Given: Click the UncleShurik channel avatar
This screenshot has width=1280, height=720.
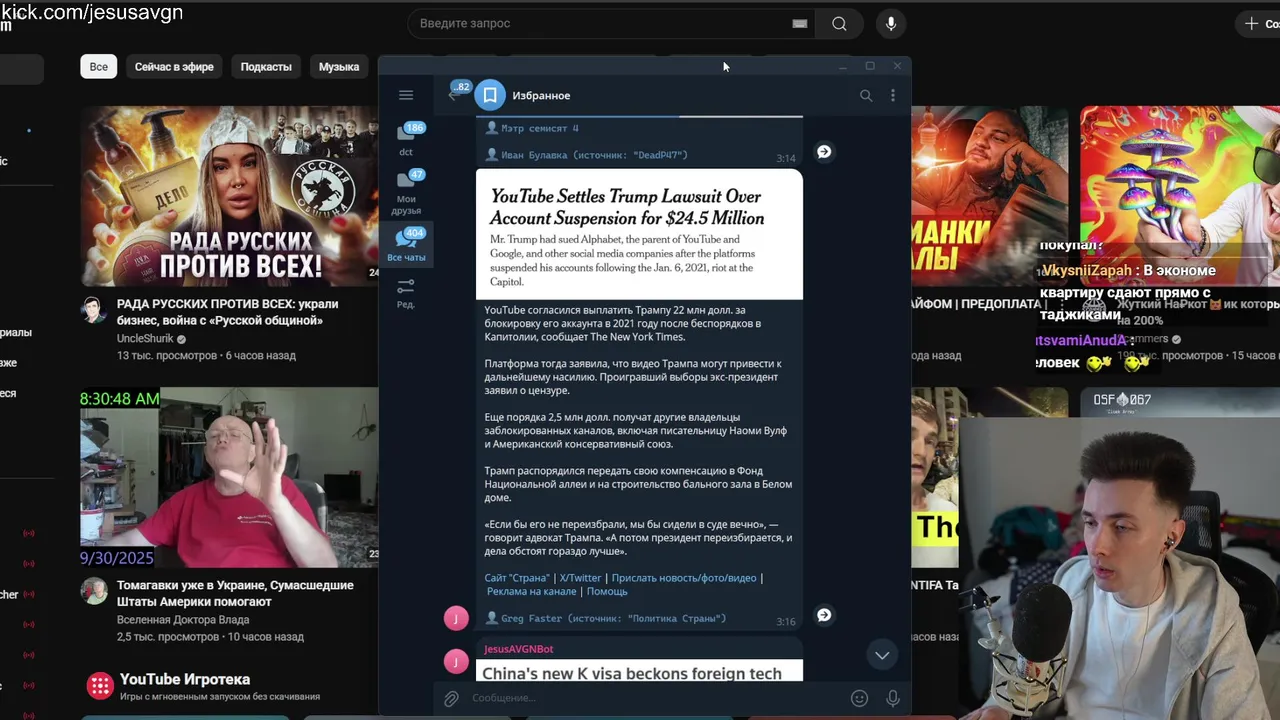Looking at the screenshot, I should coord(94,309).
